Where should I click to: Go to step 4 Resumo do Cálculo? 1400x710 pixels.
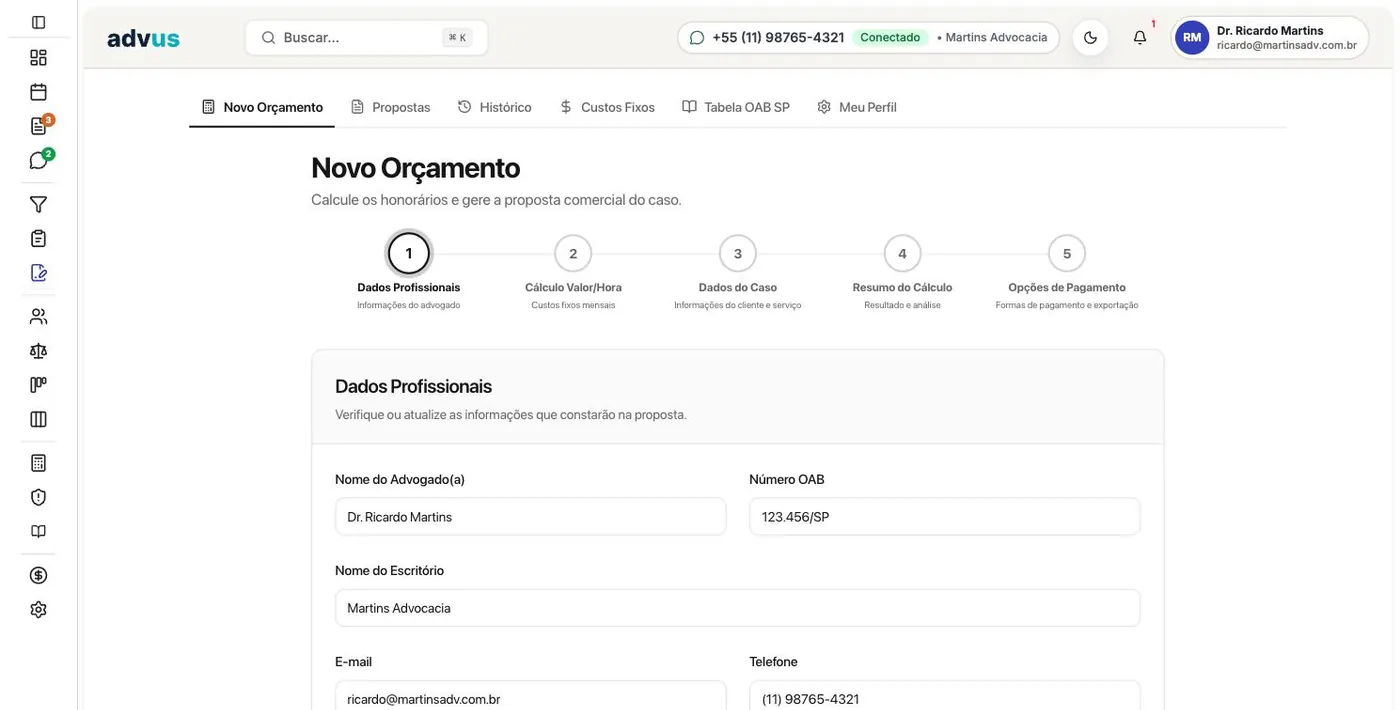coord(902,254)
